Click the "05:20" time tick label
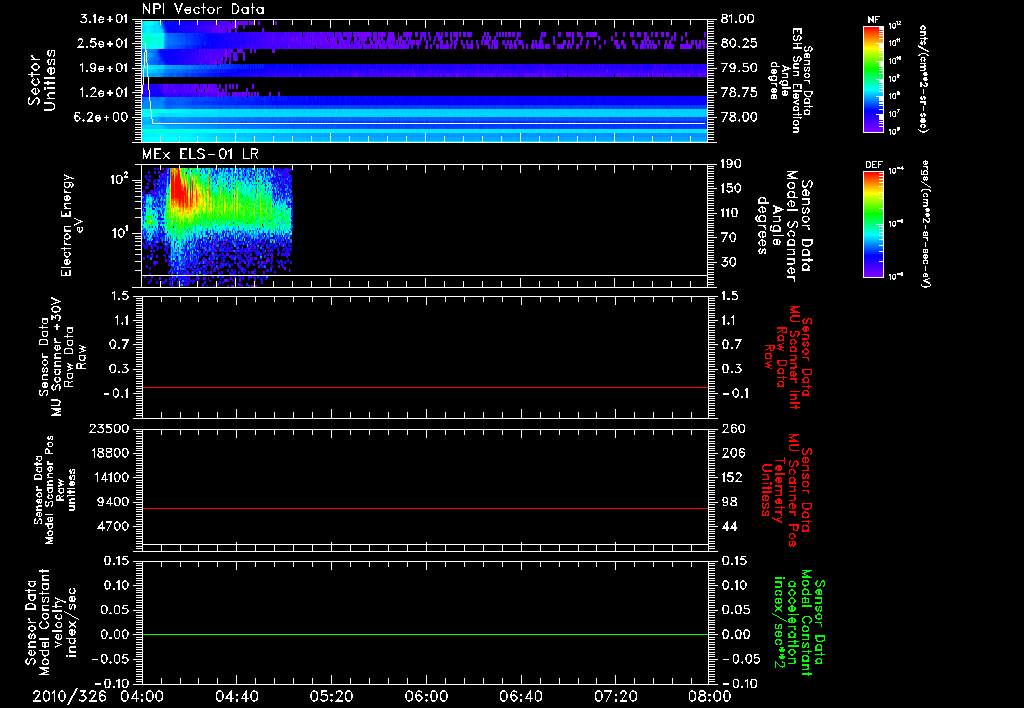Image resolution: width=1024 pixels, height=708 pixels. 331,696
